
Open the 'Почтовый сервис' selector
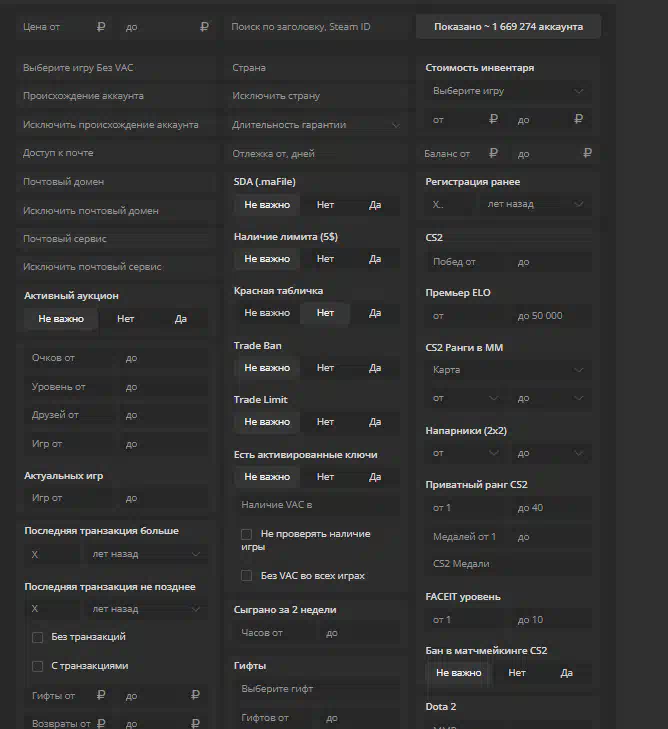(116, 239)
